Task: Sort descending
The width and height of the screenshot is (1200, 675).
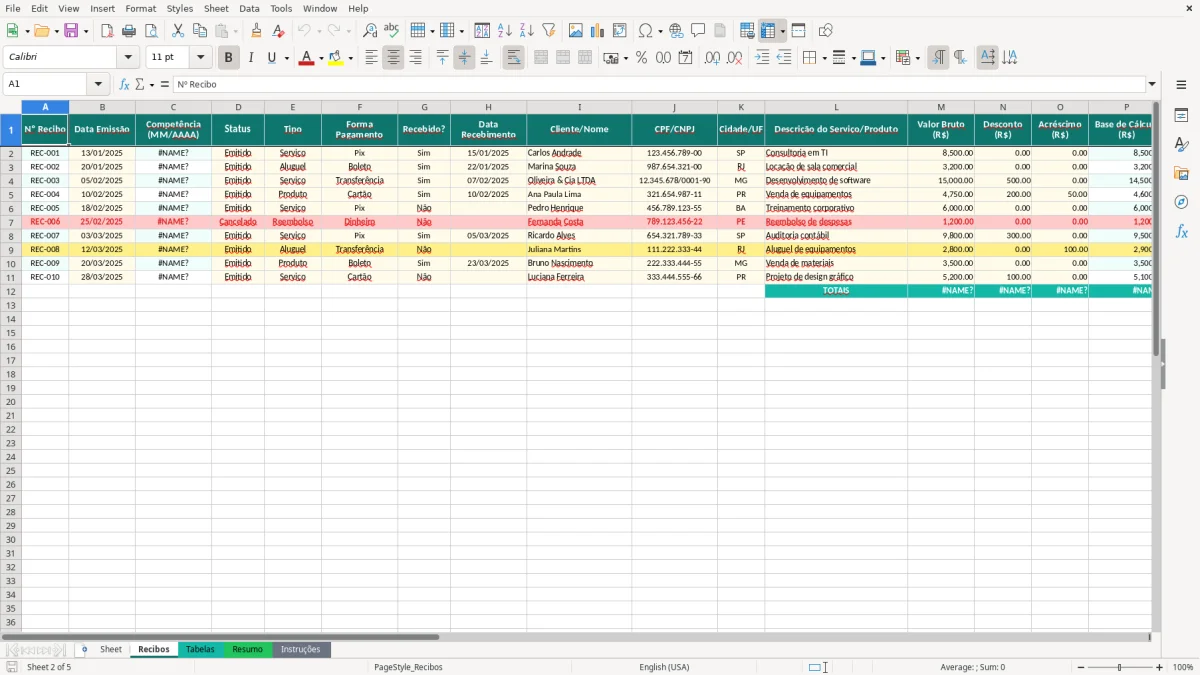Action: [526, 31]
